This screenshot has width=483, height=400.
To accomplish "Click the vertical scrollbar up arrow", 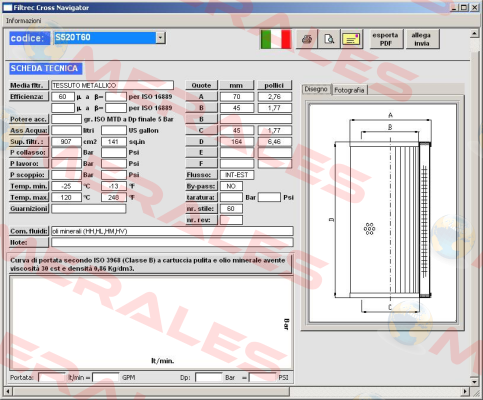I will [x=474, y=34].
